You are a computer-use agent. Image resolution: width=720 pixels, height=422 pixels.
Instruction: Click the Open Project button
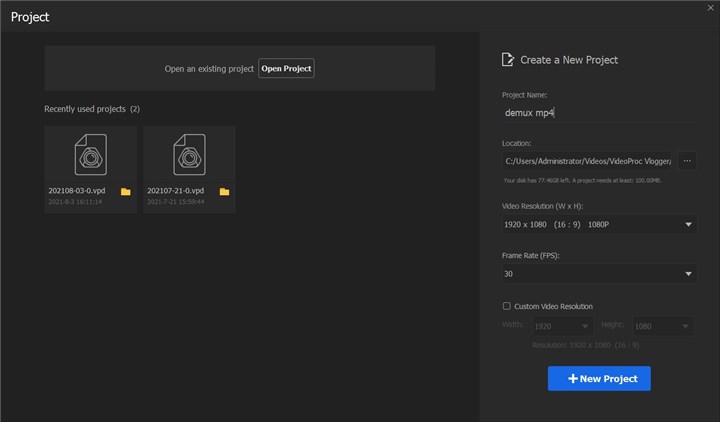(286, 68)
